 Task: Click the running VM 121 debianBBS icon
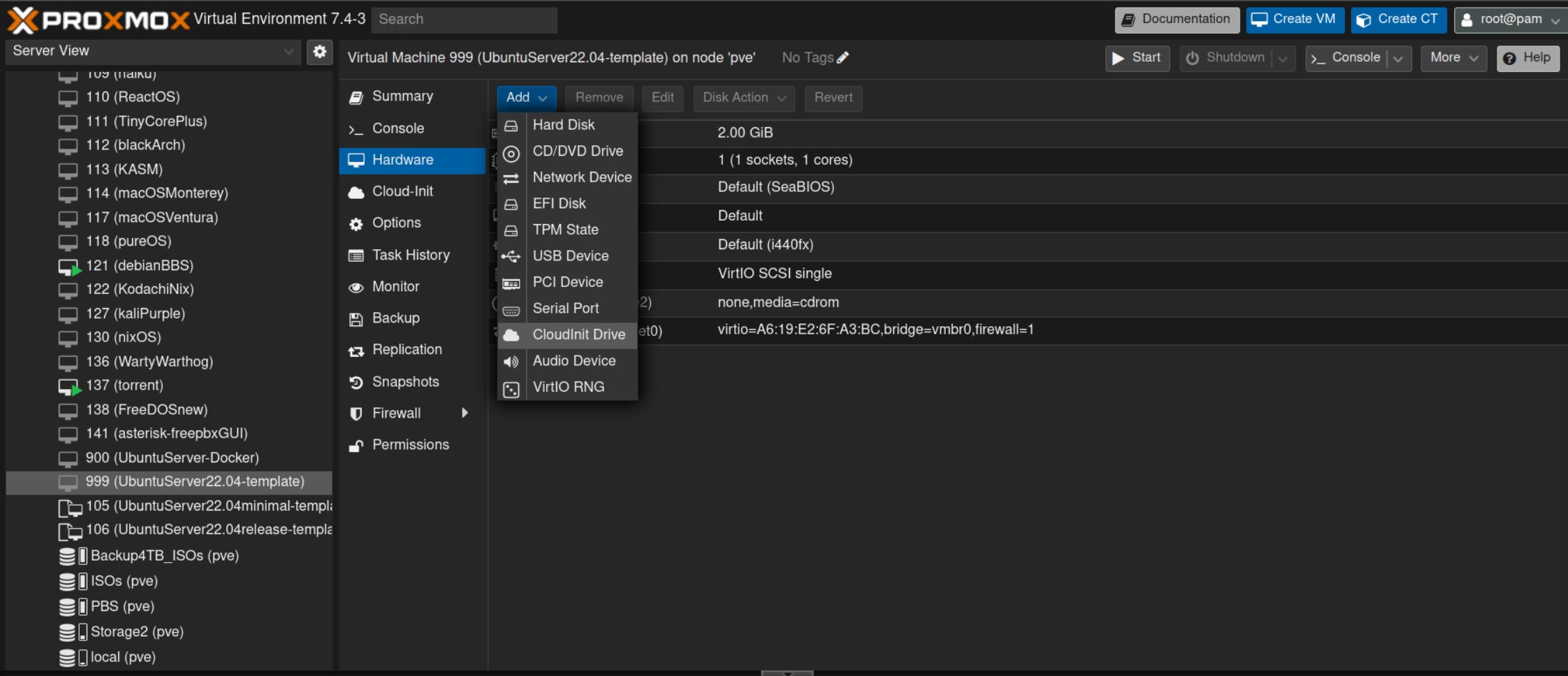point(69,267)
